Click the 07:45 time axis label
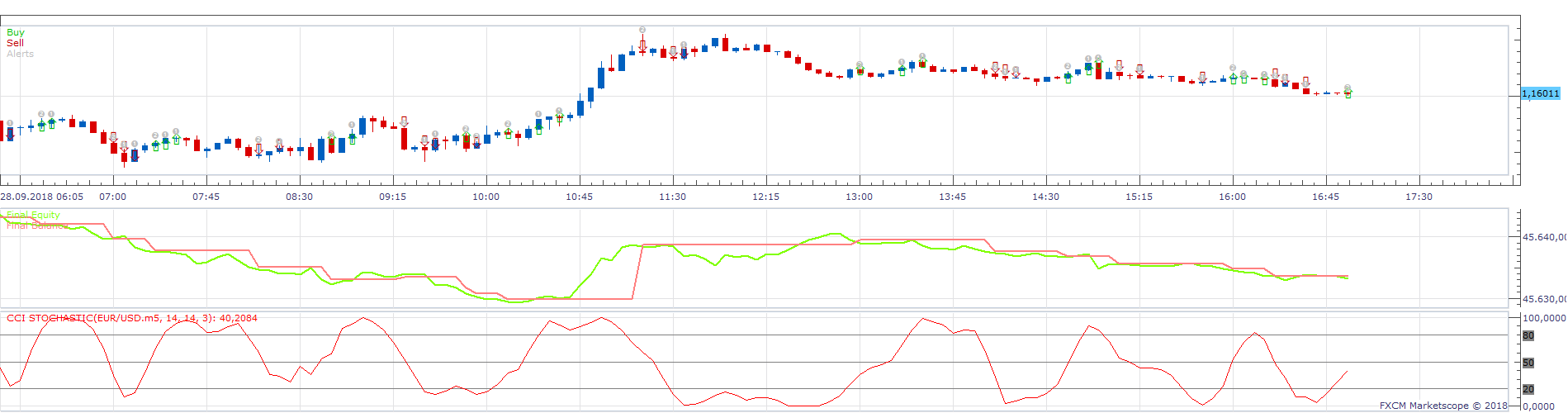The width and height of the screenshot is (1568, 413). 206,197
